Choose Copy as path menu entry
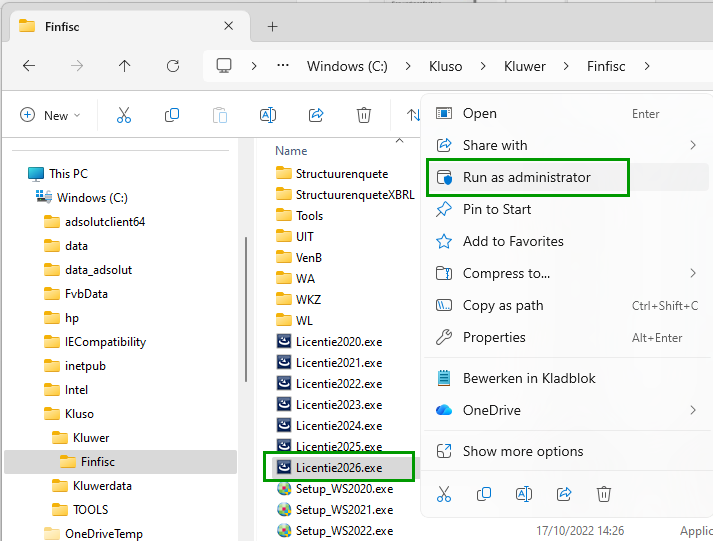 [x=503, y=305]
